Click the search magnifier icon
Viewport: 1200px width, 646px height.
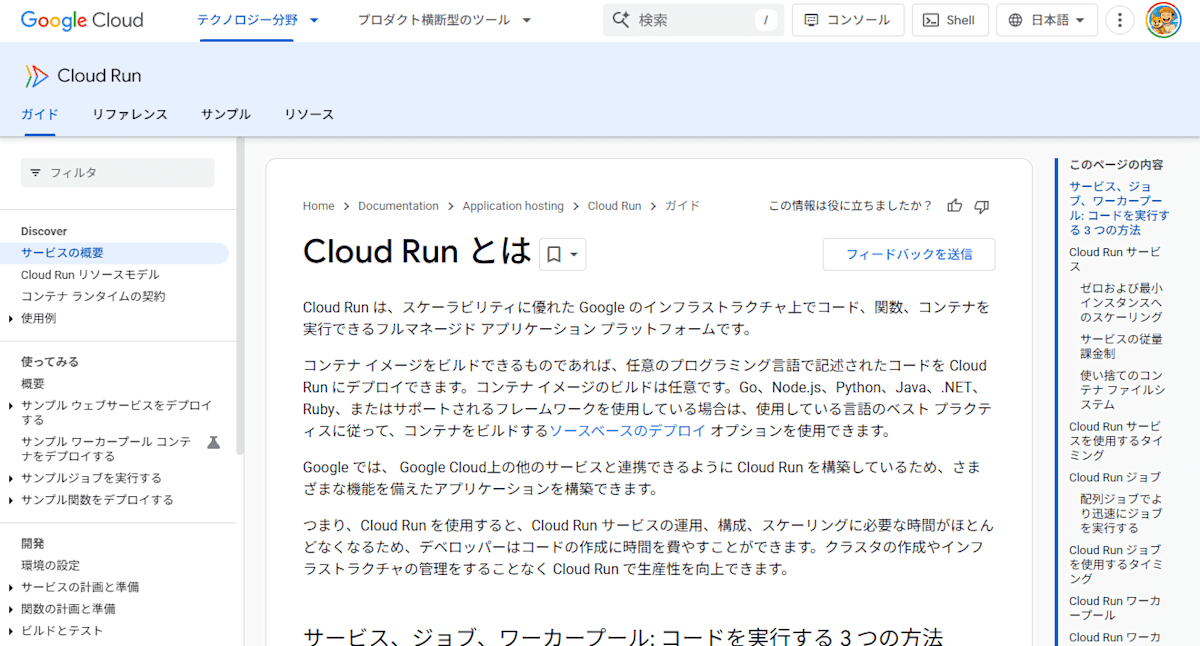click(621, 20)
